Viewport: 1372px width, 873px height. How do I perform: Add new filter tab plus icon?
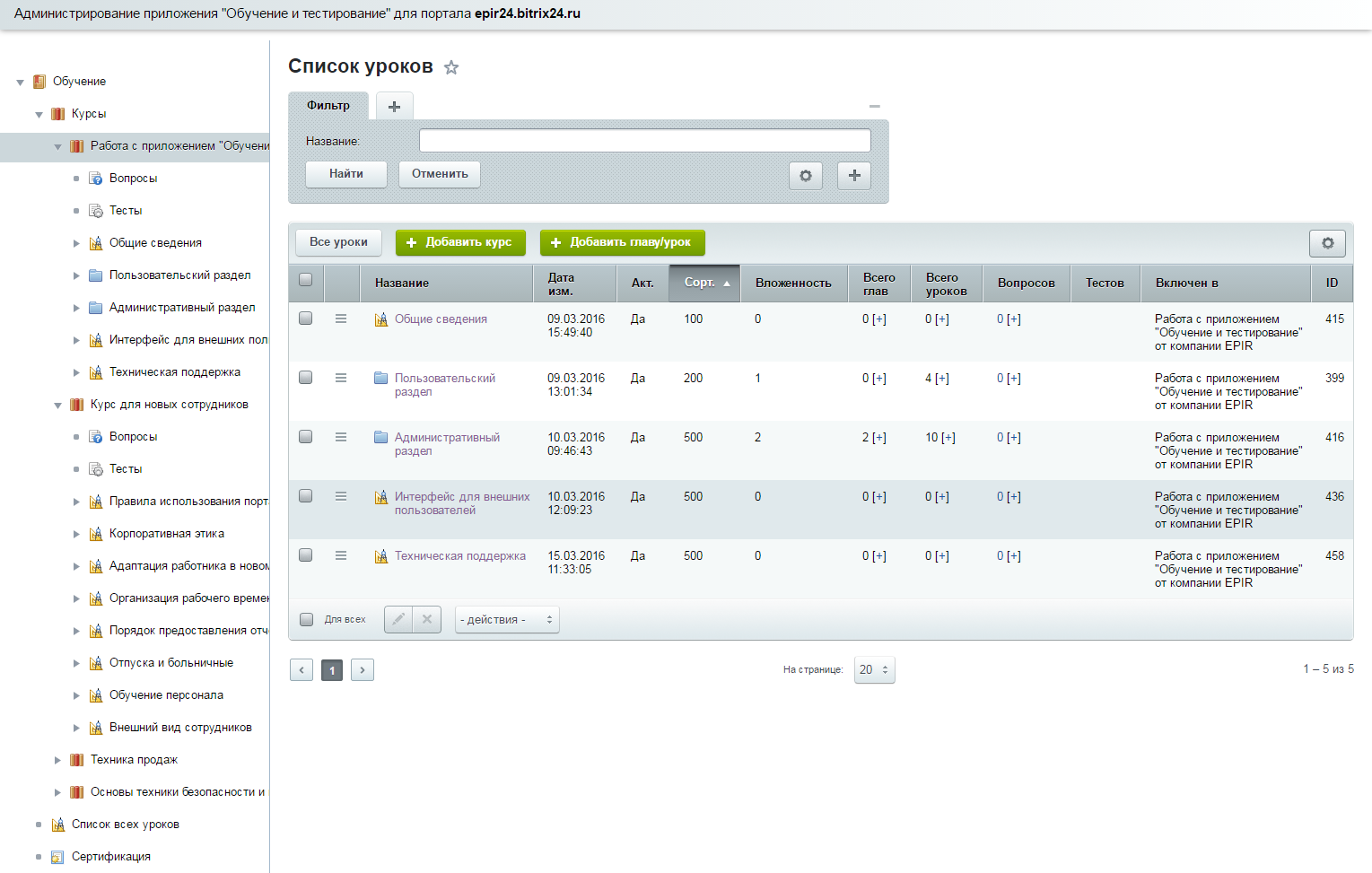(394, 106)
